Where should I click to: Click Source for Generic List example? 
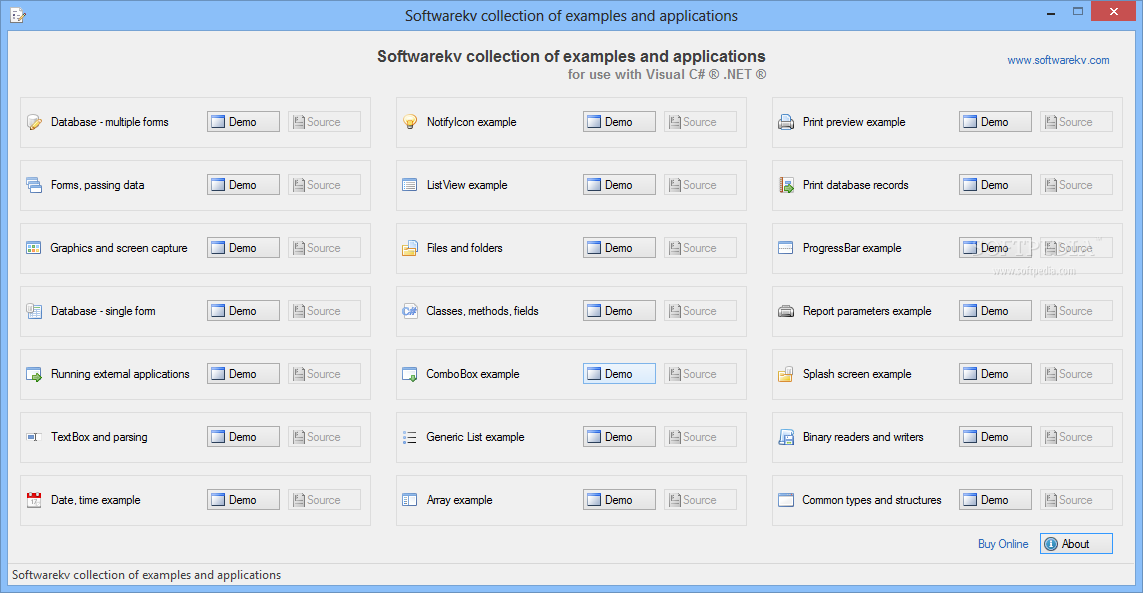coord(701,437)
